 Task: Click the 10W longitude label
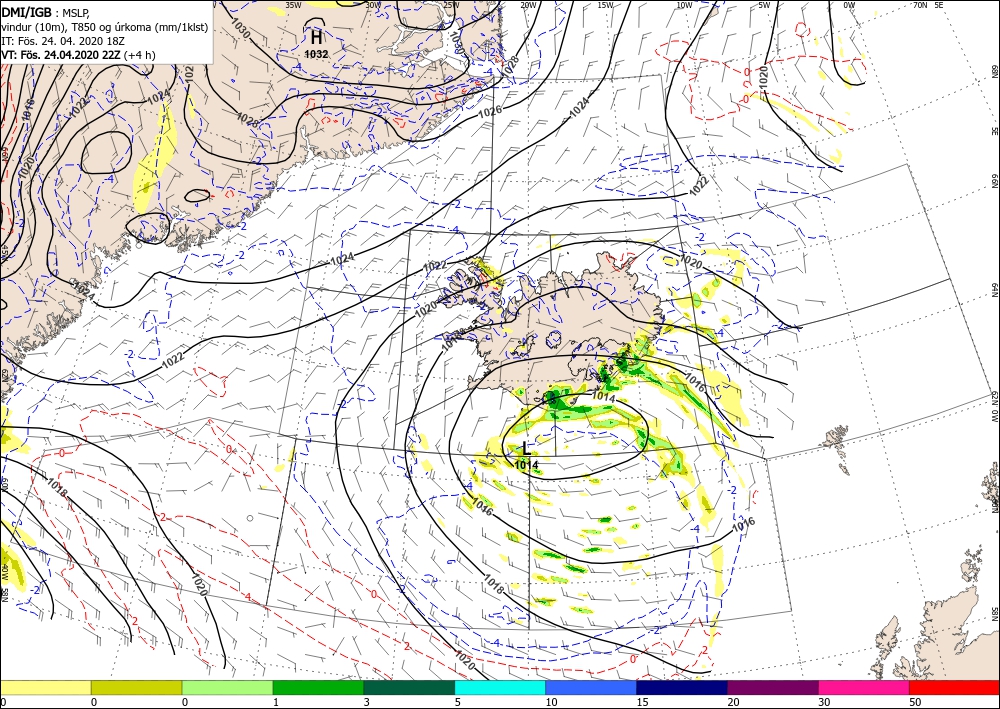(x=684, y=5)
